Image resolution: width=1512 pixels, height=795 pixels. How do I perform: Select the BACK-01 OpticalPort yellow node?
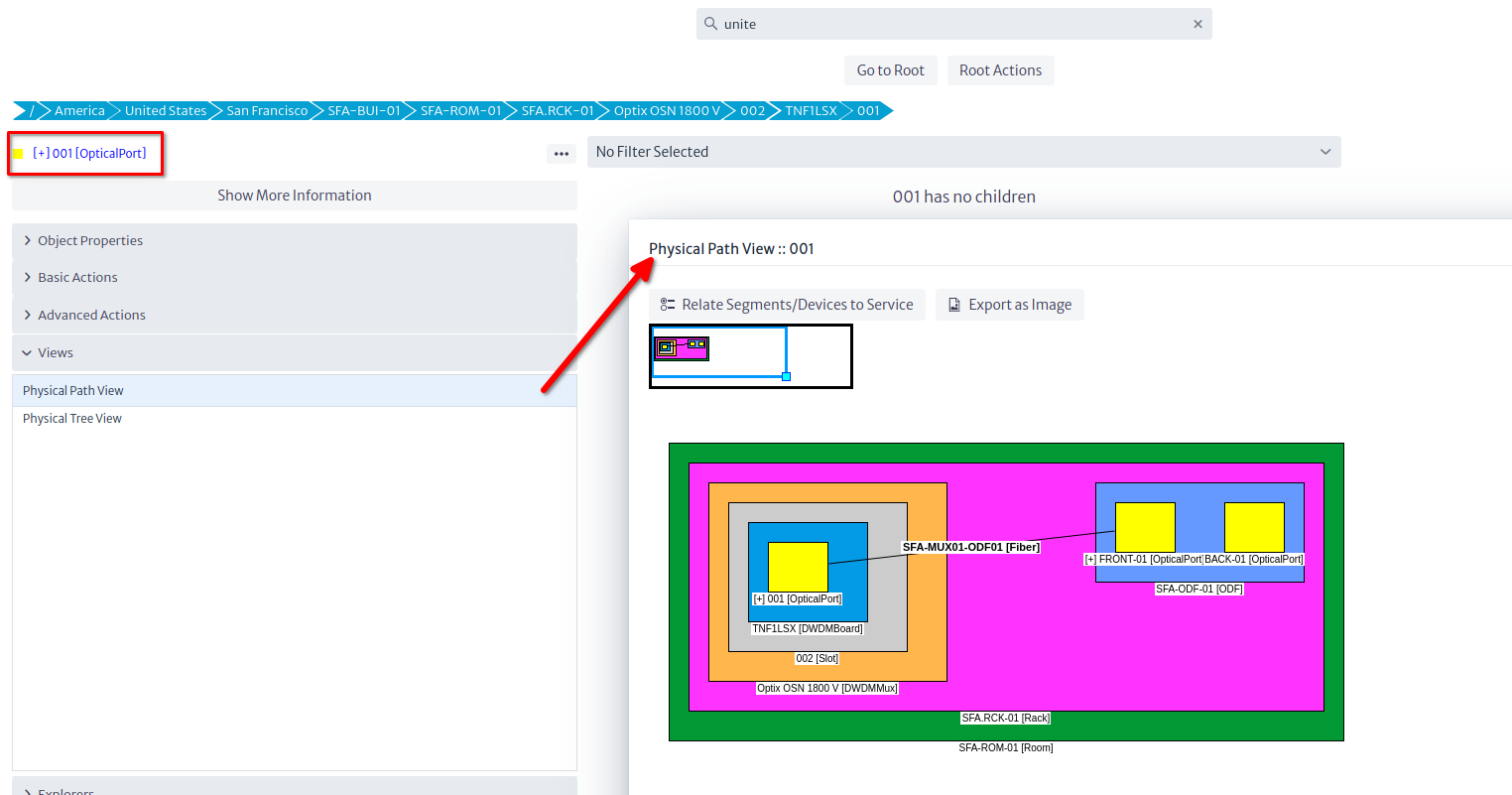[x=1254, y=527]
